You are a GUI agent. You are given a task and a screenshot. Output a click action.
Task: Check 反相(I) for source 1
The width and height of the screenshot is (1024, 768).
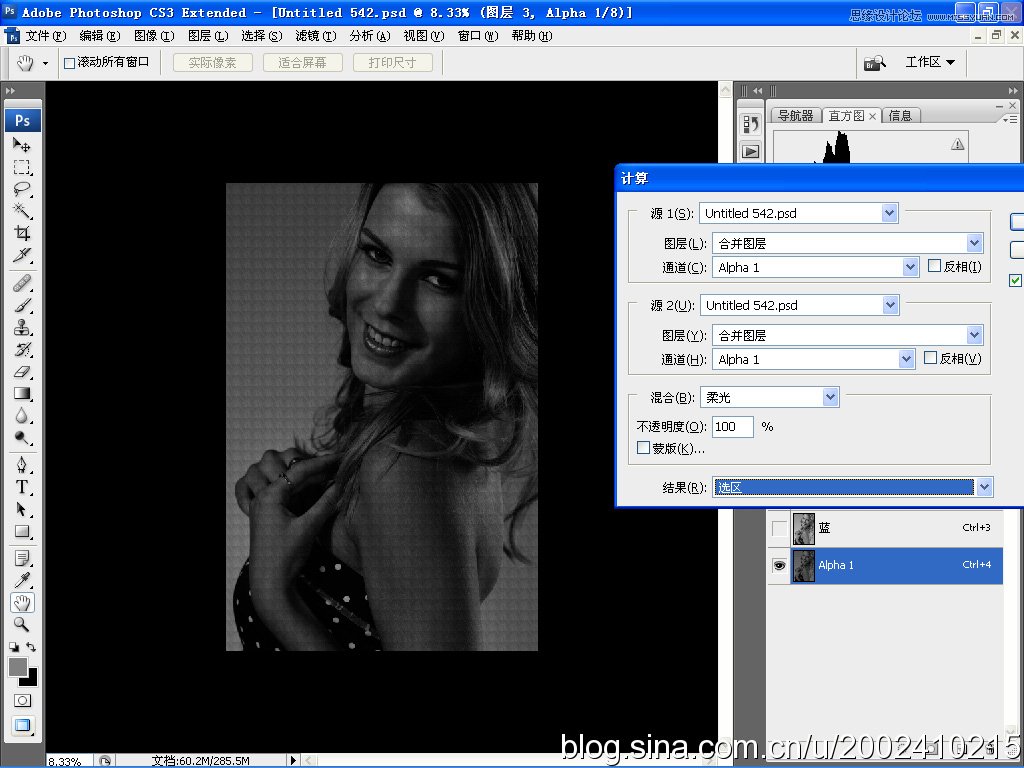[x=935, y=266]
